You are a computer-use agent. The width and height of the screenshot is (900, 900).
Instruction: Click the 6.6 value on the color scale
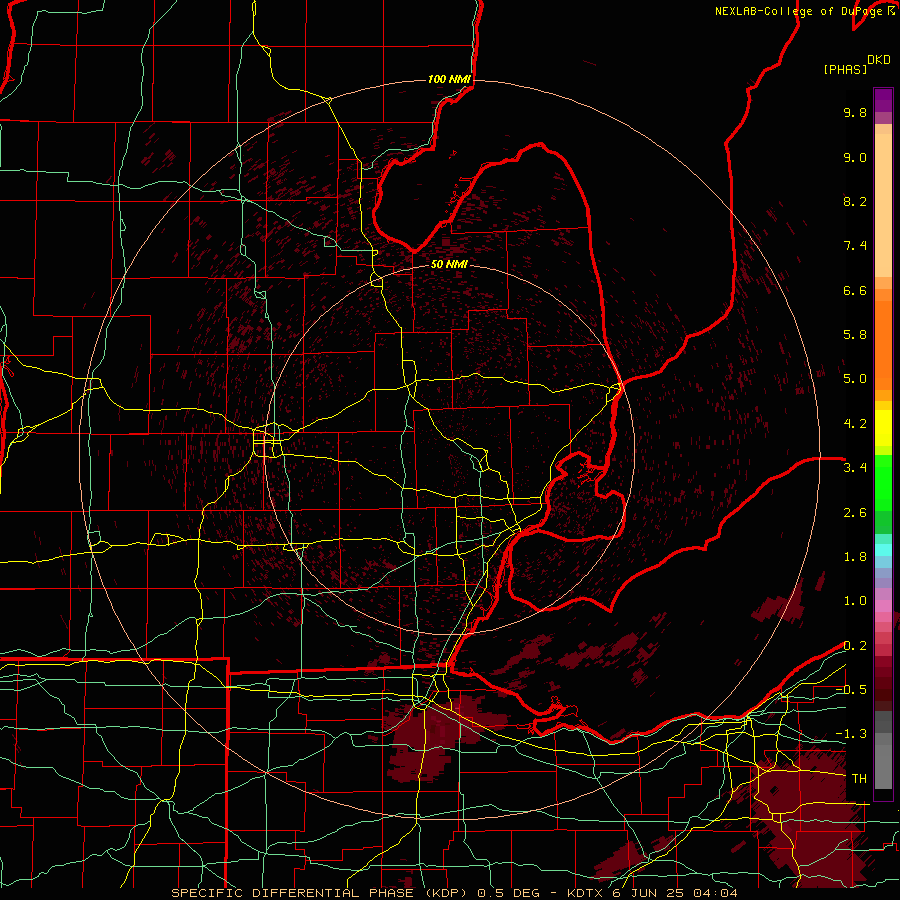click(x=855, y=290)
